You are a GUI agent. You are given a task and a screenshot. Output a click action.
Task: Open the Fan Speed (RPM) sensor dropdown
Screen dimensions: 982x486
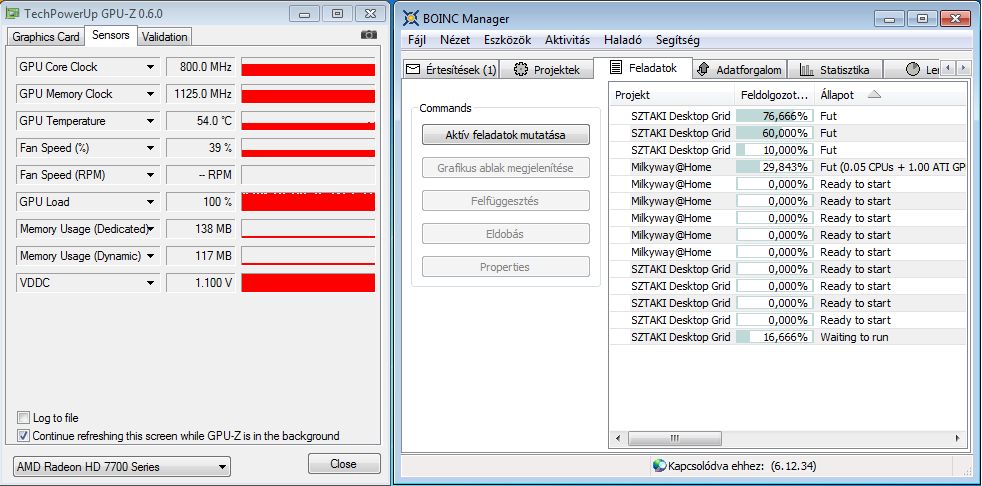coord(150,175)
